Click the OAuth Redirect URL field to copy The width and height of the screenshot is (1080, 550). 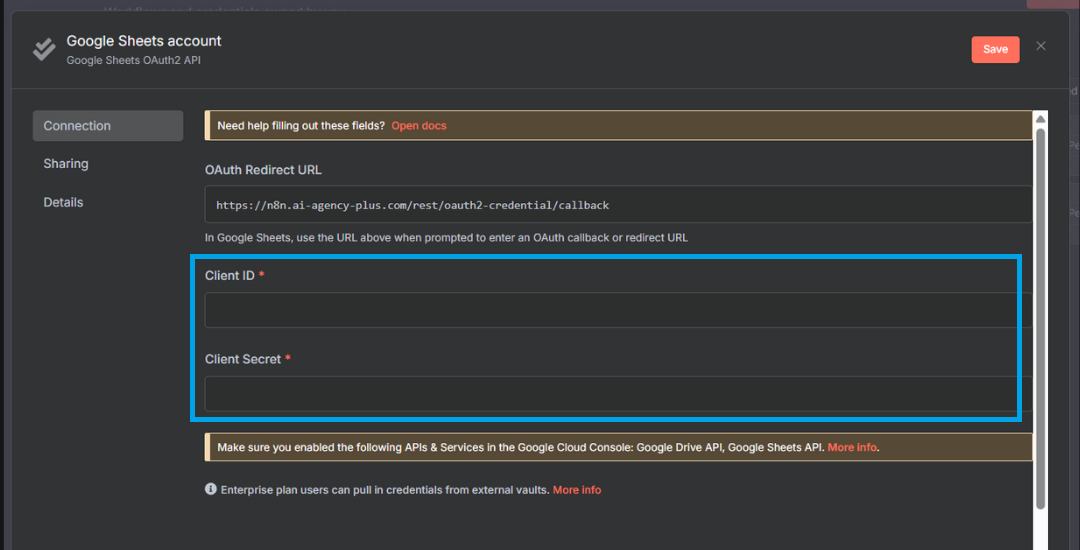[x=617, y=205]
